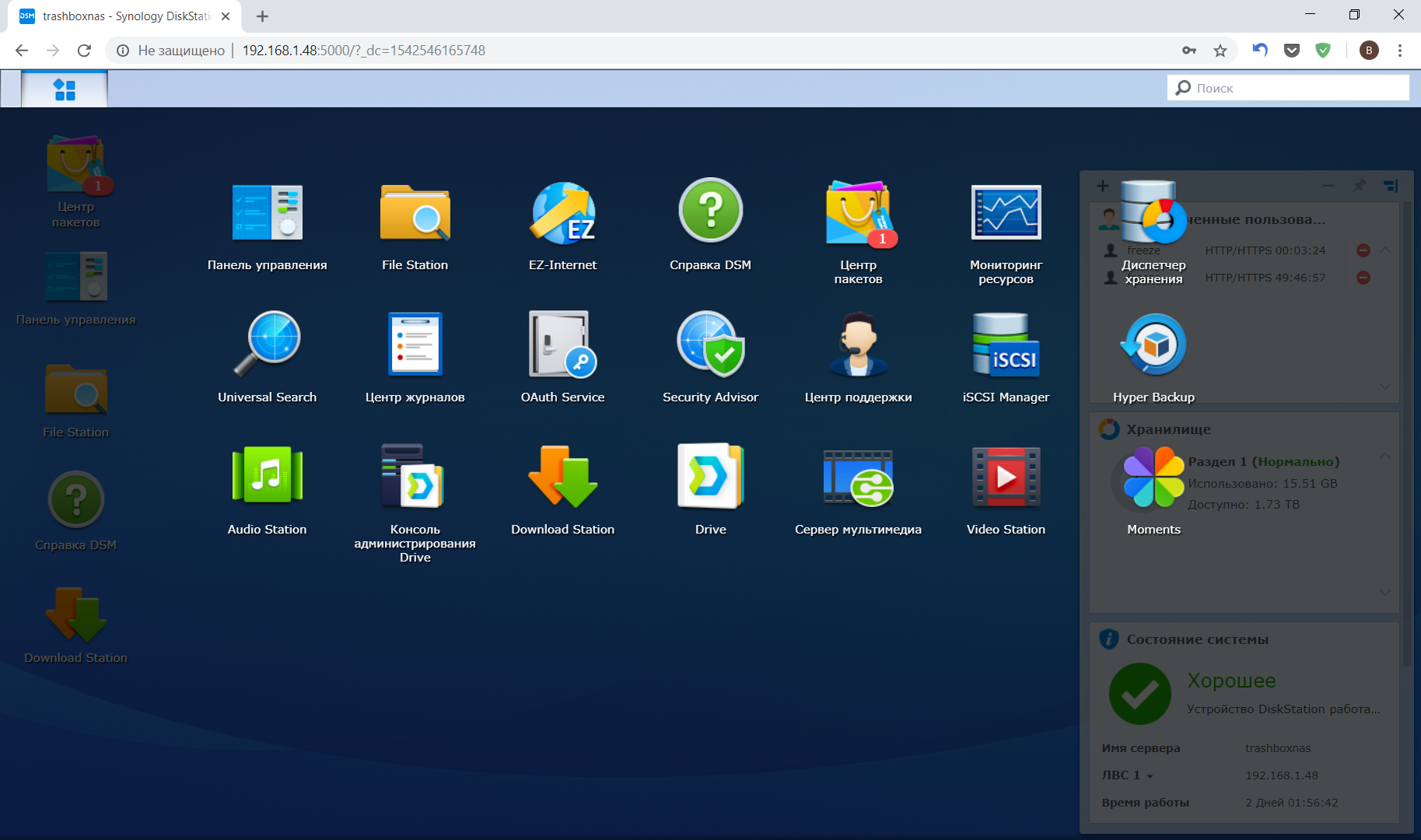The image size is (1421, 840).
Task: Click the dimmed Download Station desktop shortcut
Action: pyautogui.click(x=75, y=625)
